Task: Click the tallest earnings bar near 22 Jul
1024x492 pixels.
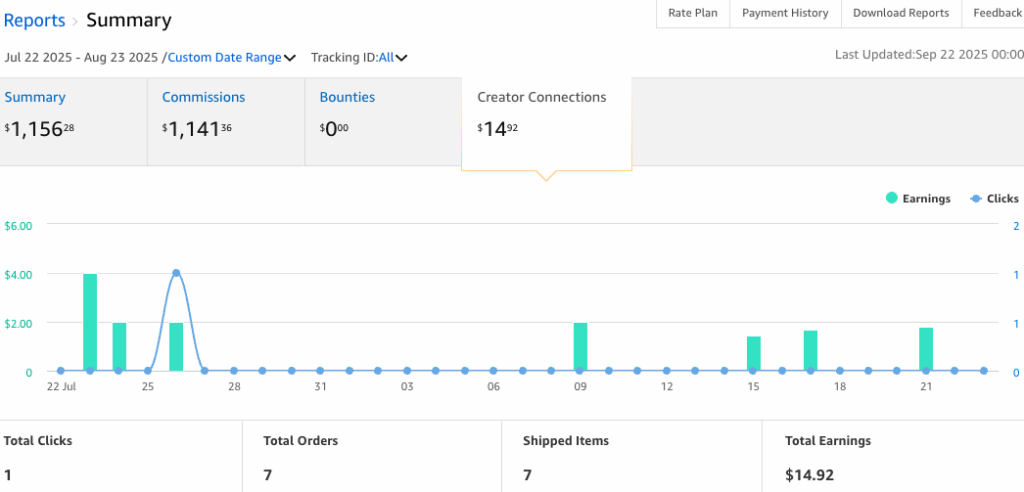Action: pos(90,322)
